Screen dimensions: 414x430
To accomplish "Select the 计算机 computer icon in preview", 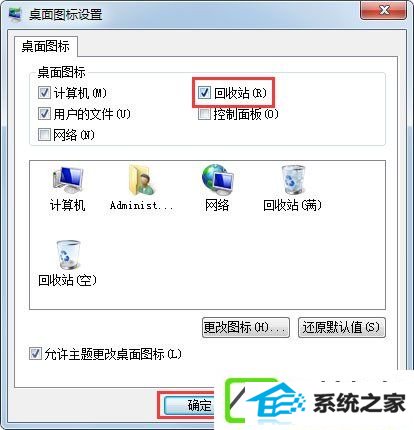I will point(68,179).
